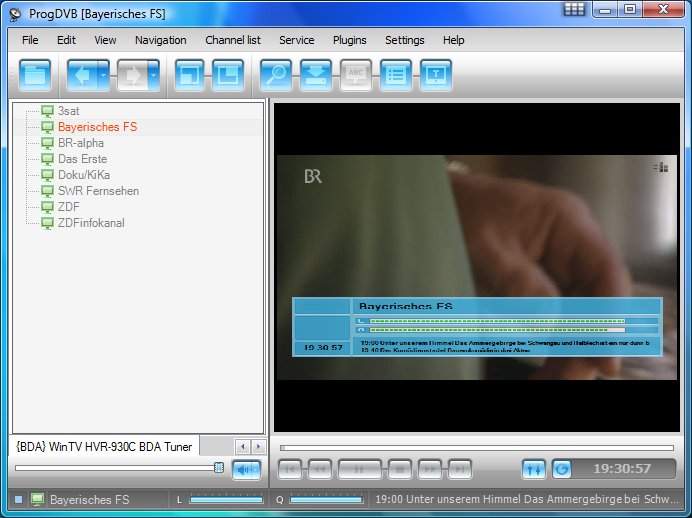Open dropdown arrow beside right arrow button
This screenshot has height=518, width=692.
(x=154, y=75)
